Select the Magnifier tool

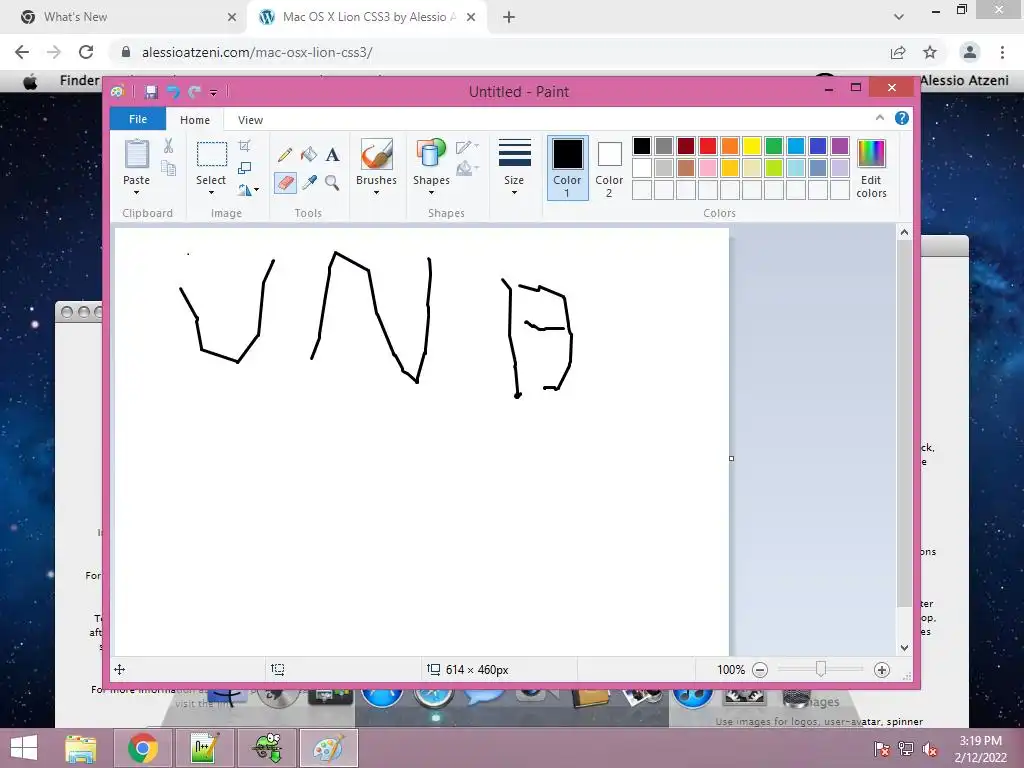332,182
